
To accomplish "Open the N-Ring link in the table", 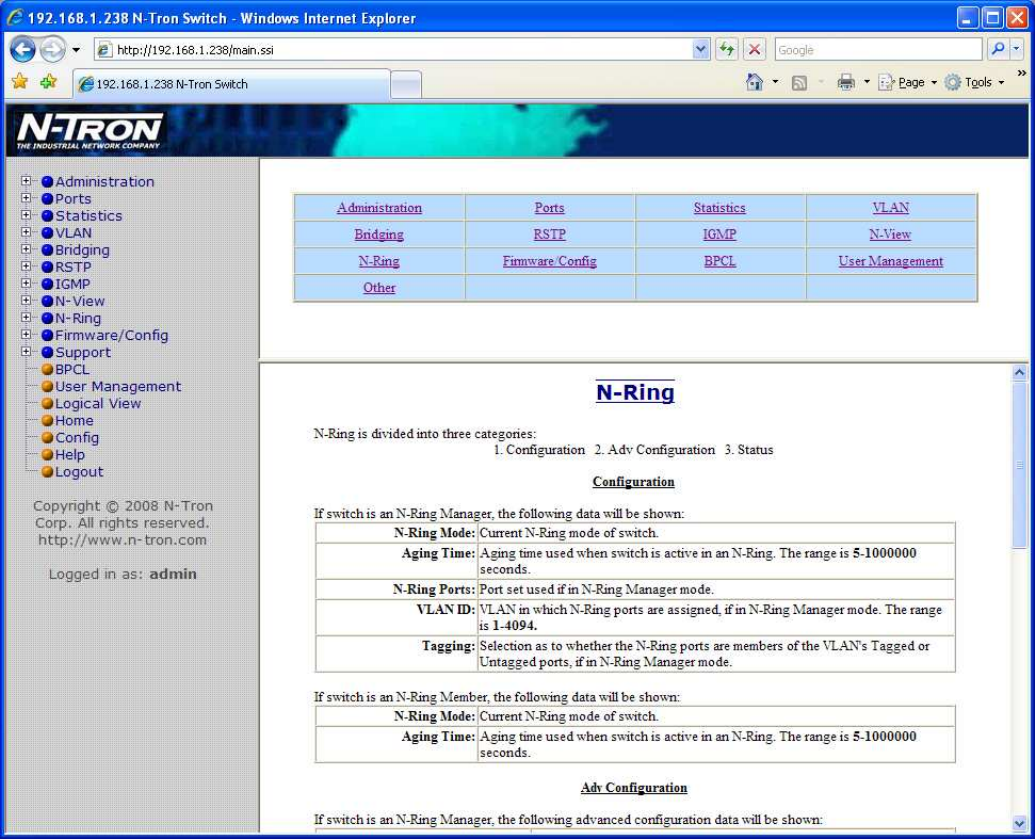I will click(379, 261).
